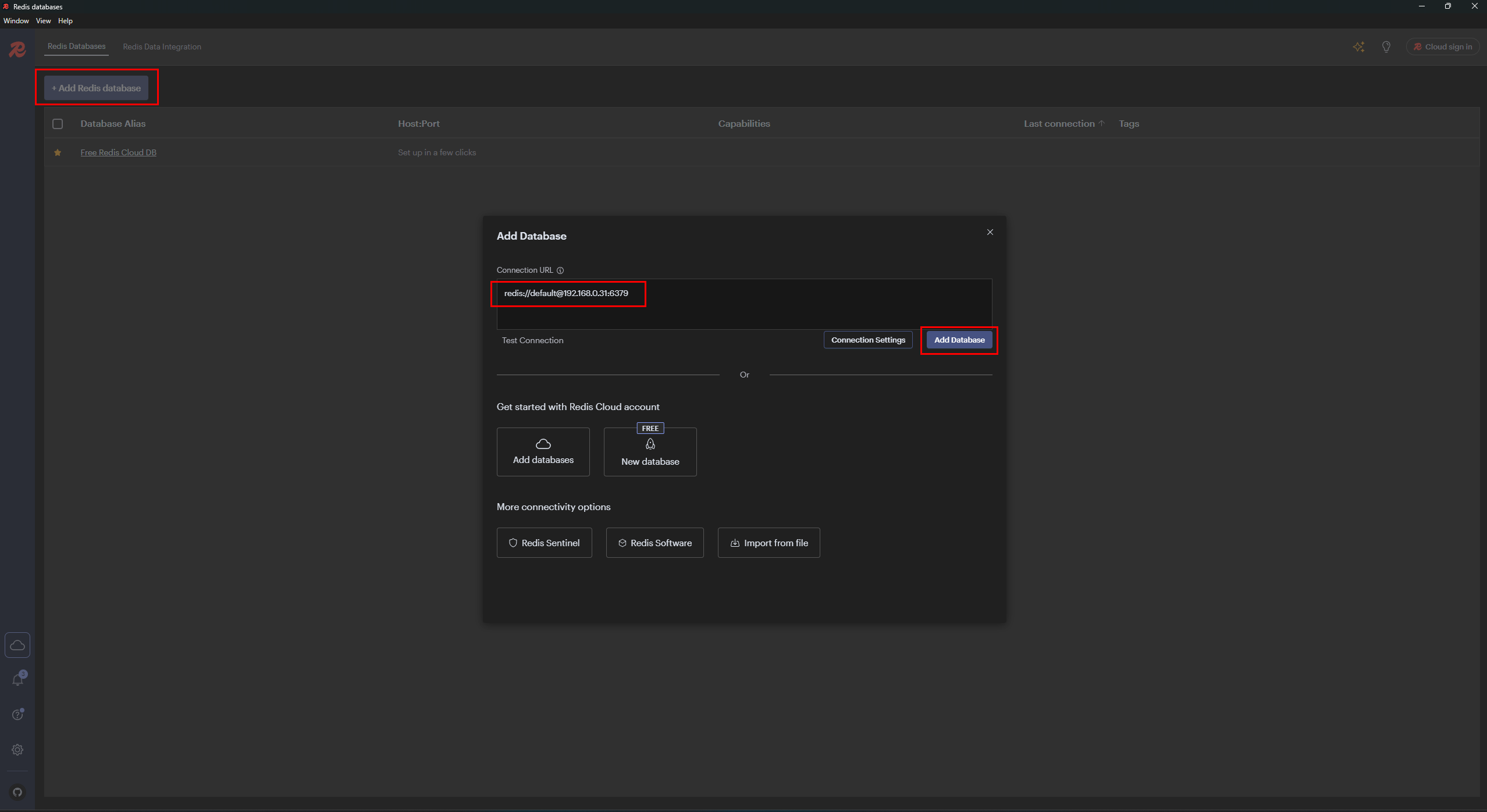Click the Capabilities column header

744,123
